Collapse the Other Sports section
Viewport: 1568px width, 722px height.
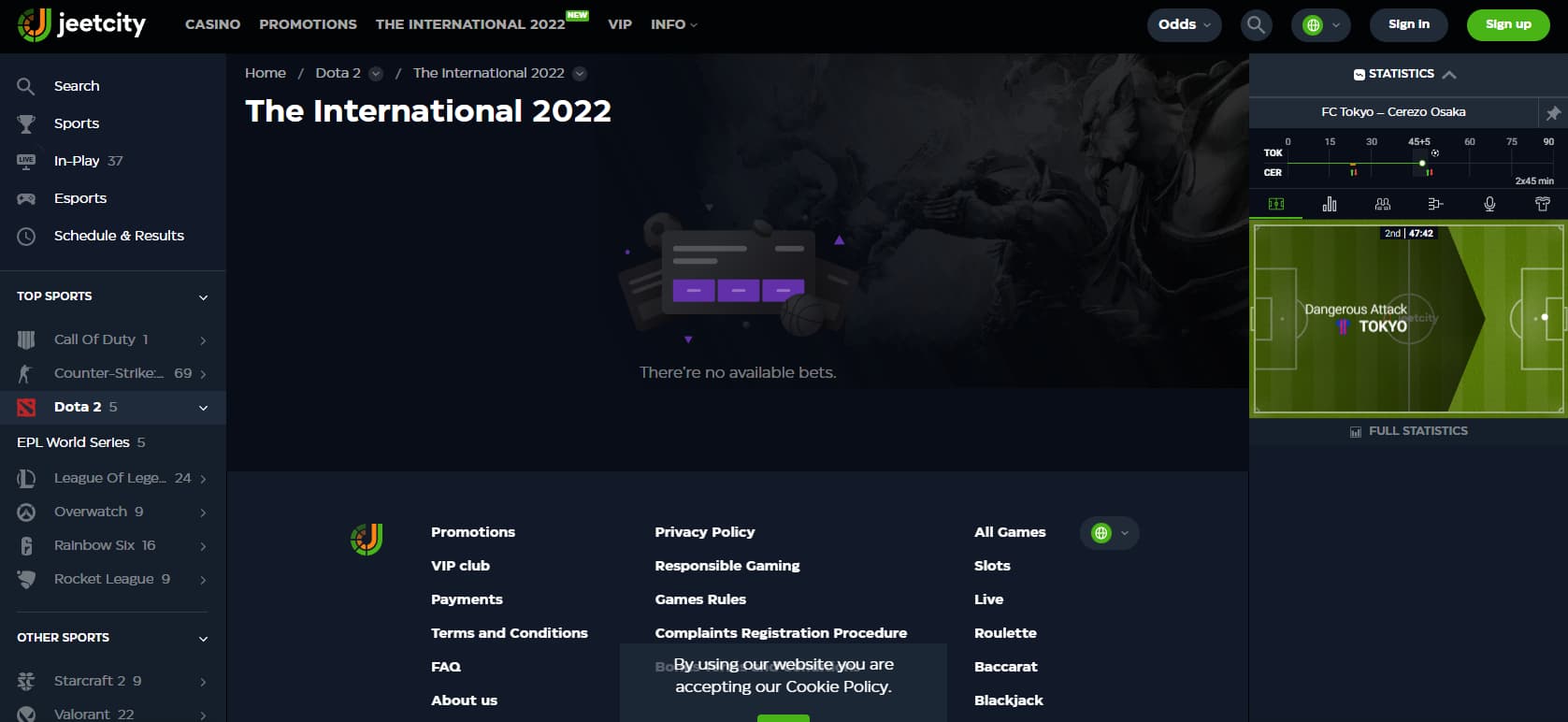(x=203, y=639)
